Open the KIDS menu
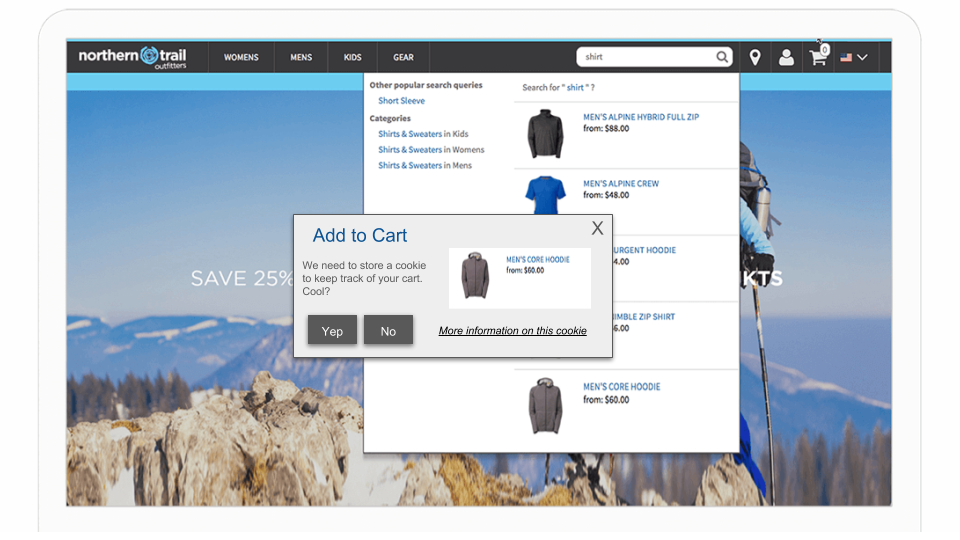This screenshot has height=540, width=960. (353, 58)
